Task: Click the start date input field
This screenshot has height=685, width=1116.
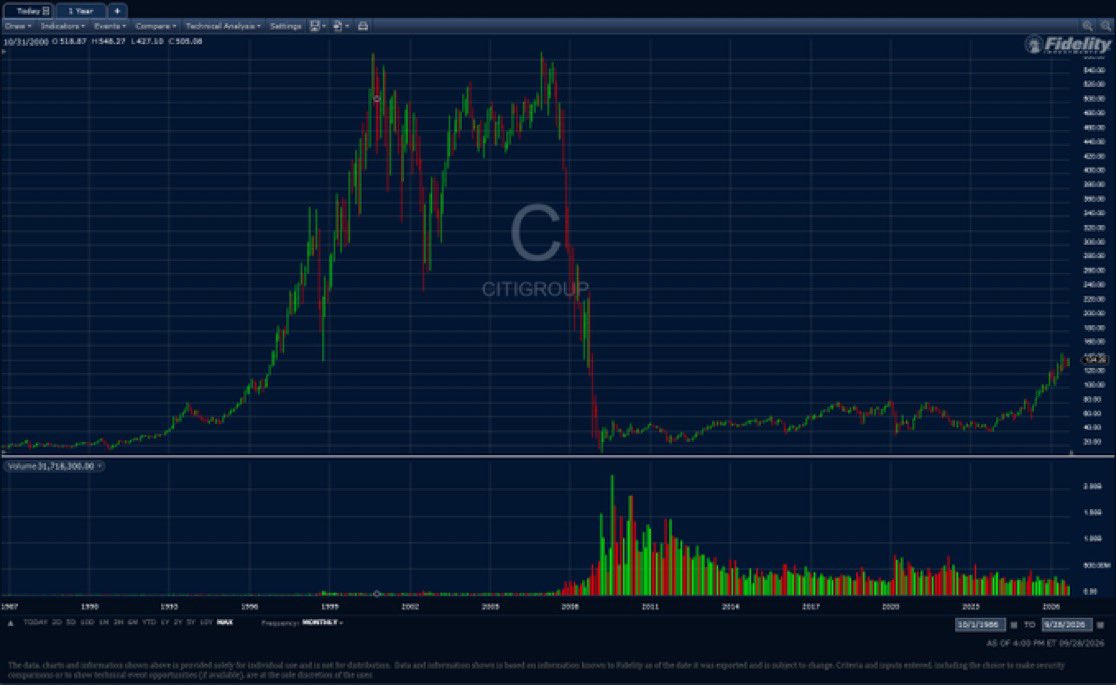Action: [x=980, y=624]
